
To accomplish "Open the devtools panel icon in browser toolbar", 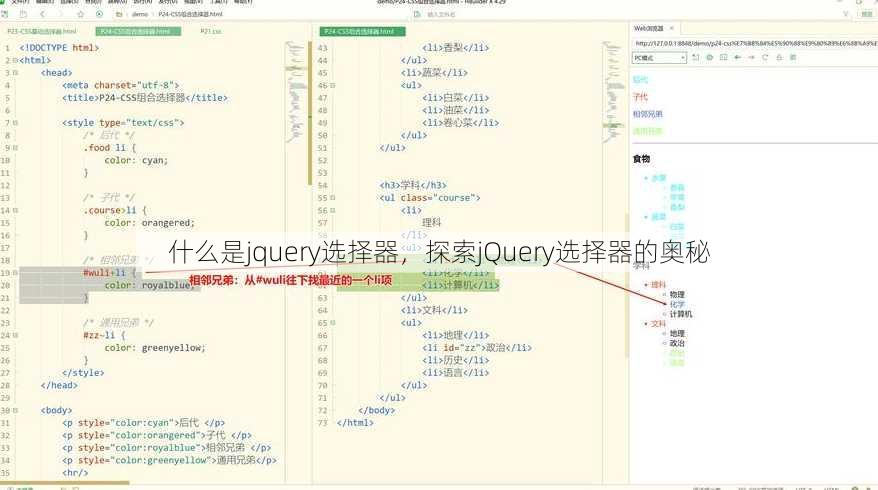I will click(x=723, y=58).
